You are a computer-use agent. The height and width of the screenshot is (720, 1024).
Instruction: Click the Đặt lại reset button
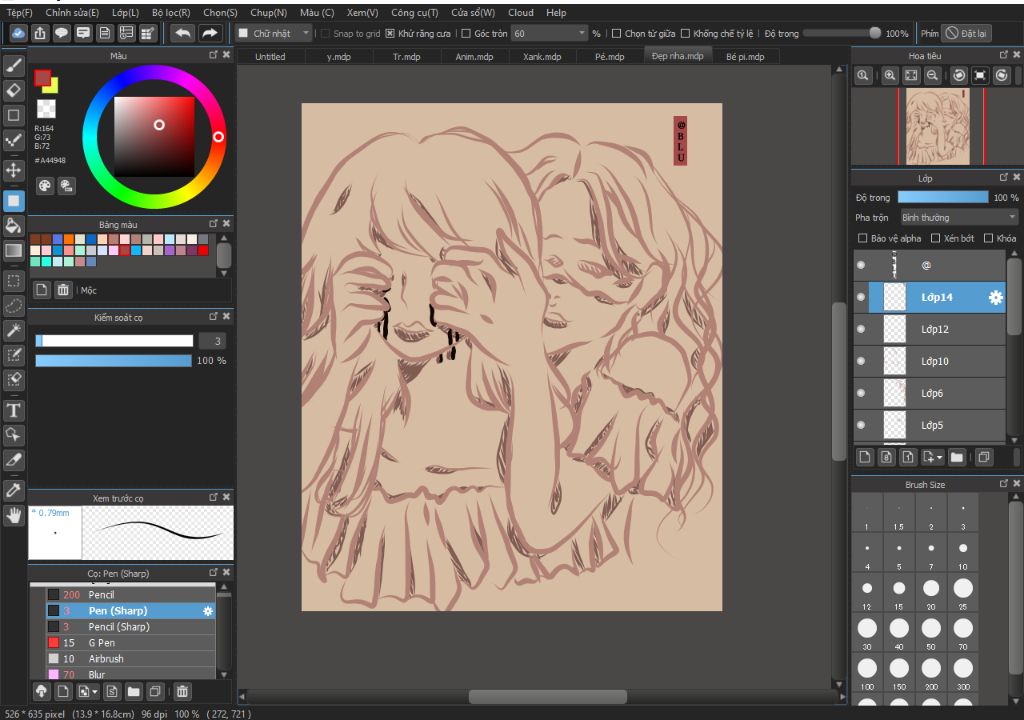coord(967,33)
